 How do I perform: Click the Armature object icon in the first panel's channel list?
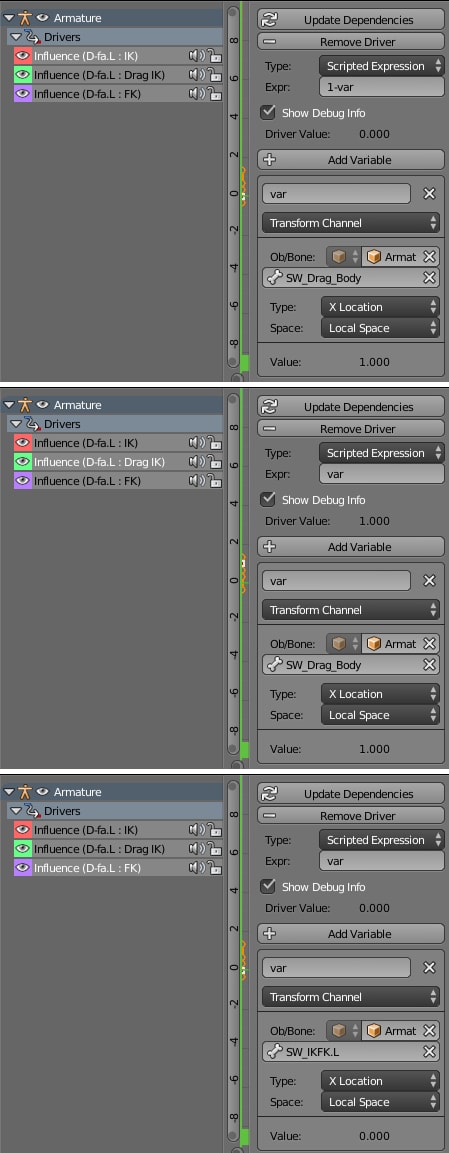[26, 18]
